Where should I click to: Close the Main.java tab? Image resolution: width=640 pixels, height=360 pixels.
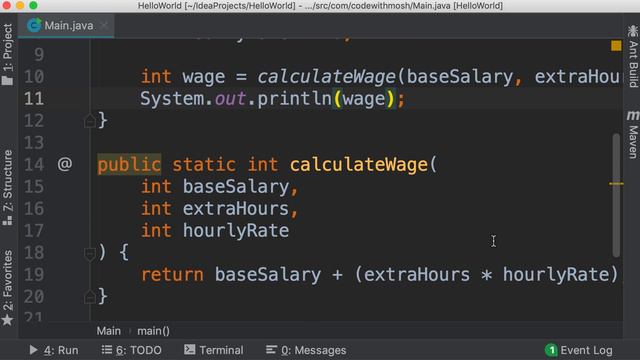104,26
